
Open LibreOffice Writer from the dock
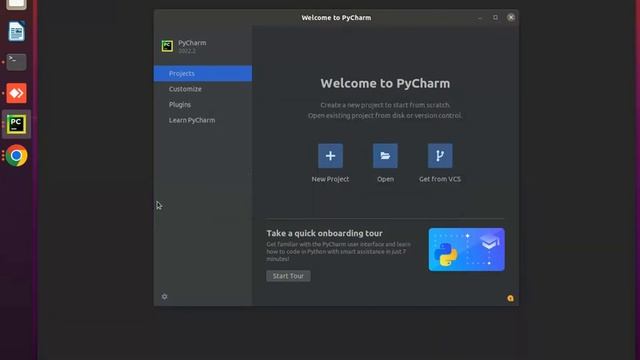(16, 31)
